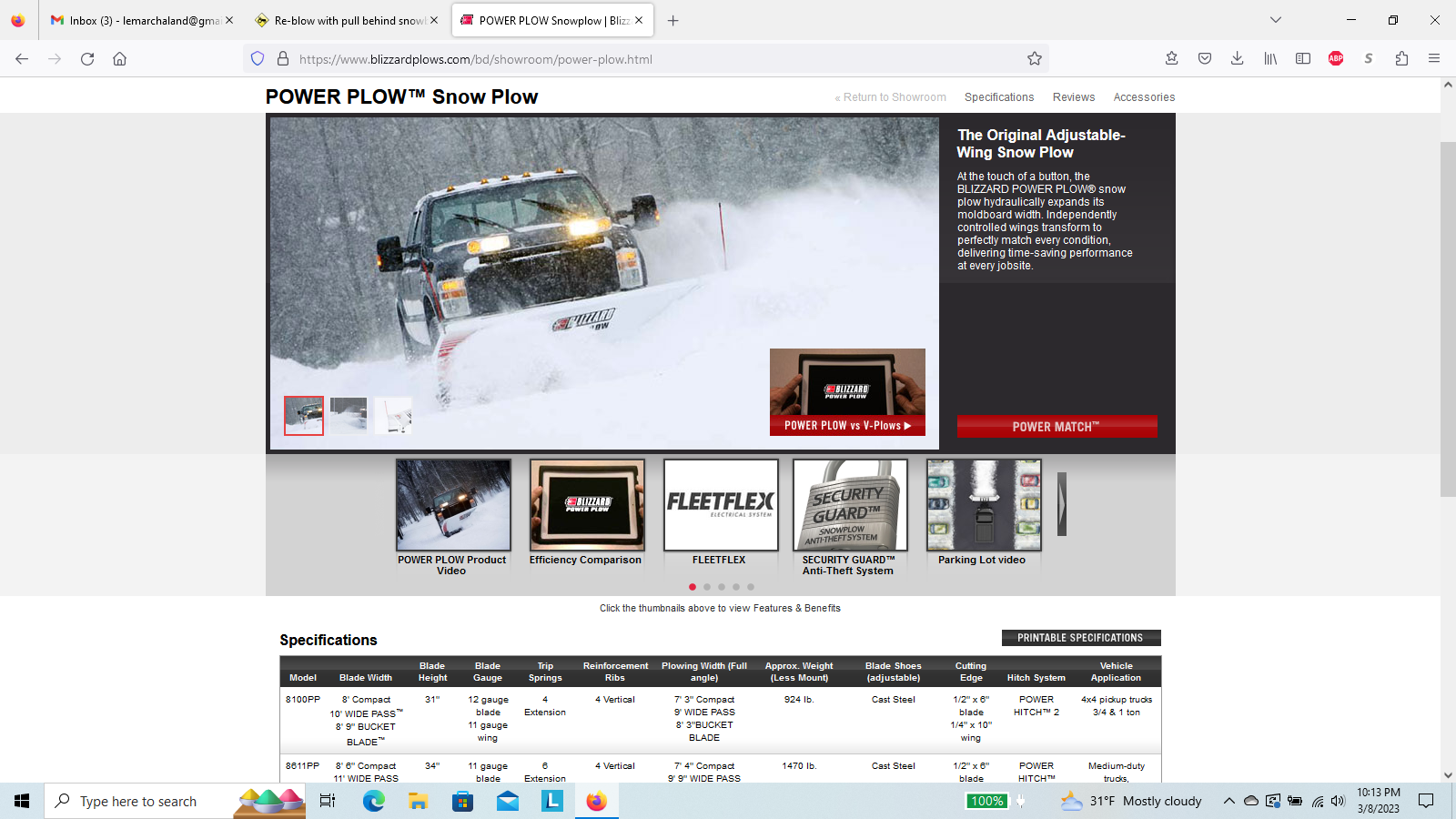Open the Adblock Plus extension
The width and height of the screenshot is (1456, 819).
click(x=1336, y=59)
